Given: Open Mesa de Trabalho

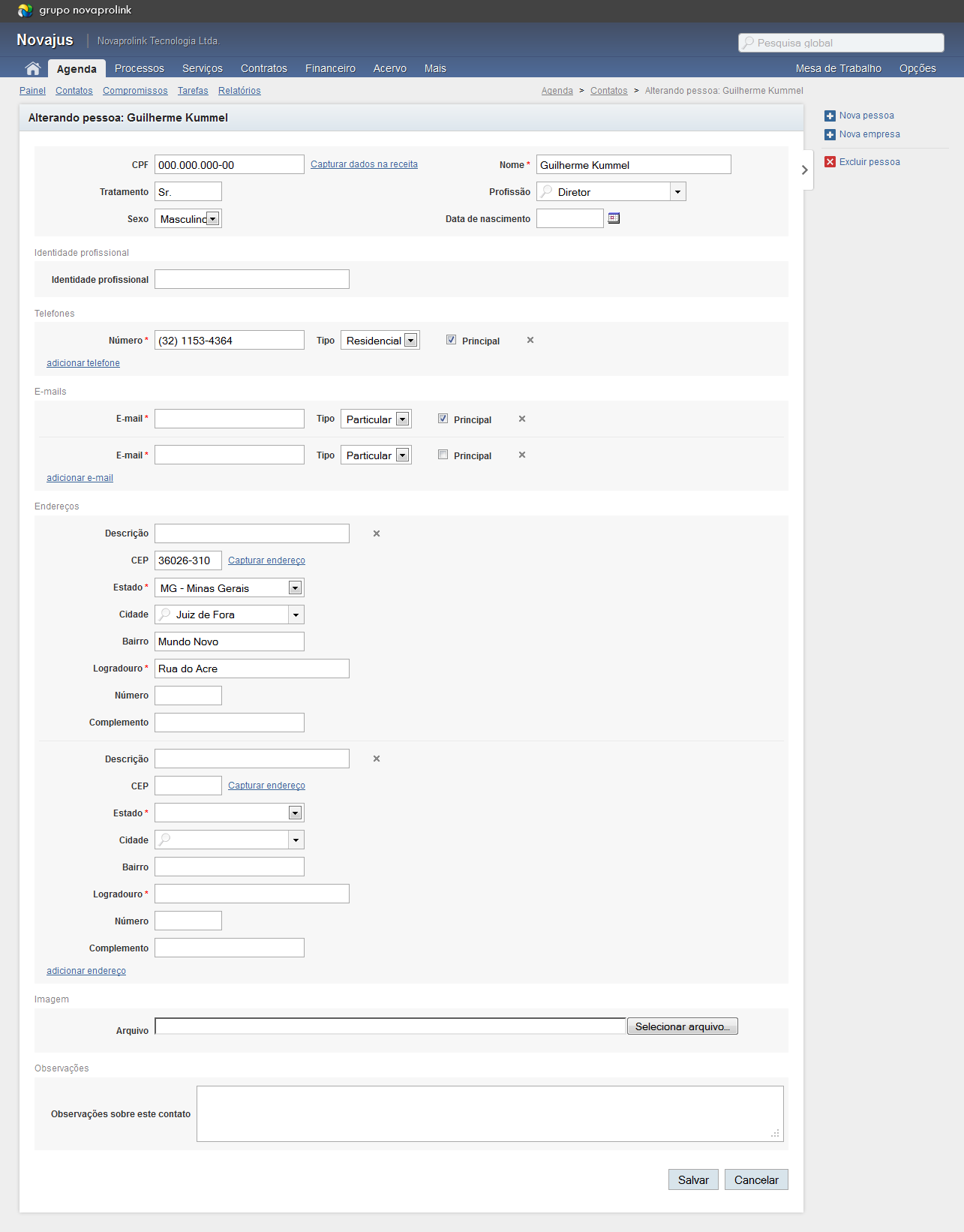Looking at the screenshot, I should pyautogui.click(x=839, y=68).
